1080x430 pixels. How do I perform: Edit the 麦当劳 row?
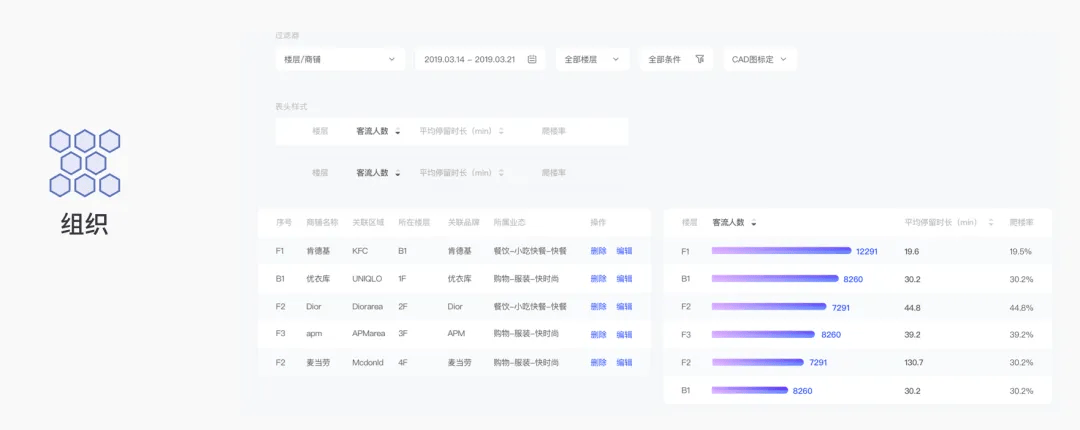[x=624, y=362]
